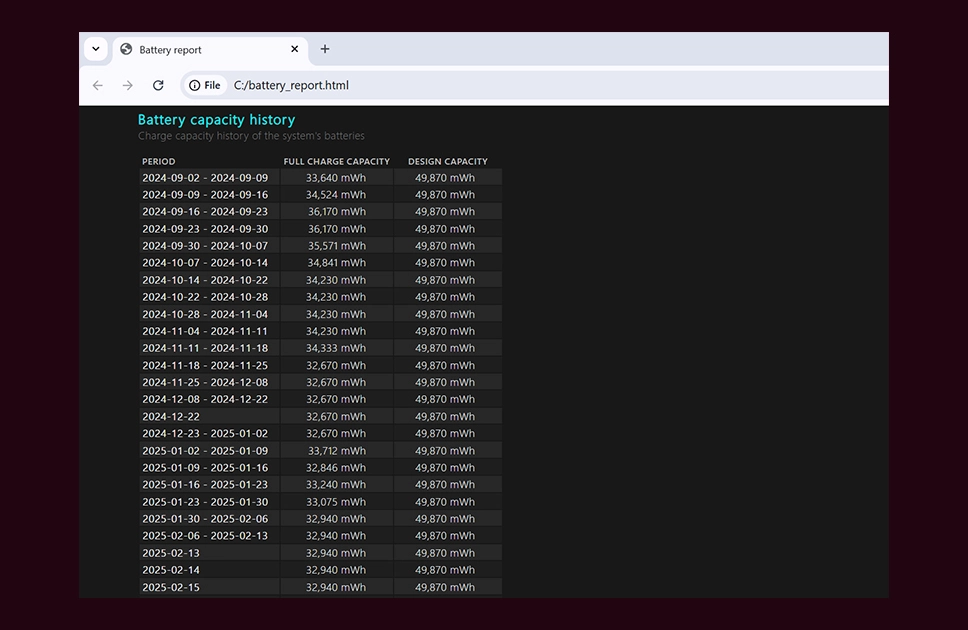Select period 2024-10-22 - 2024-10-28
This screenshot has height=630, width=968.
click(x=205, y=297)
